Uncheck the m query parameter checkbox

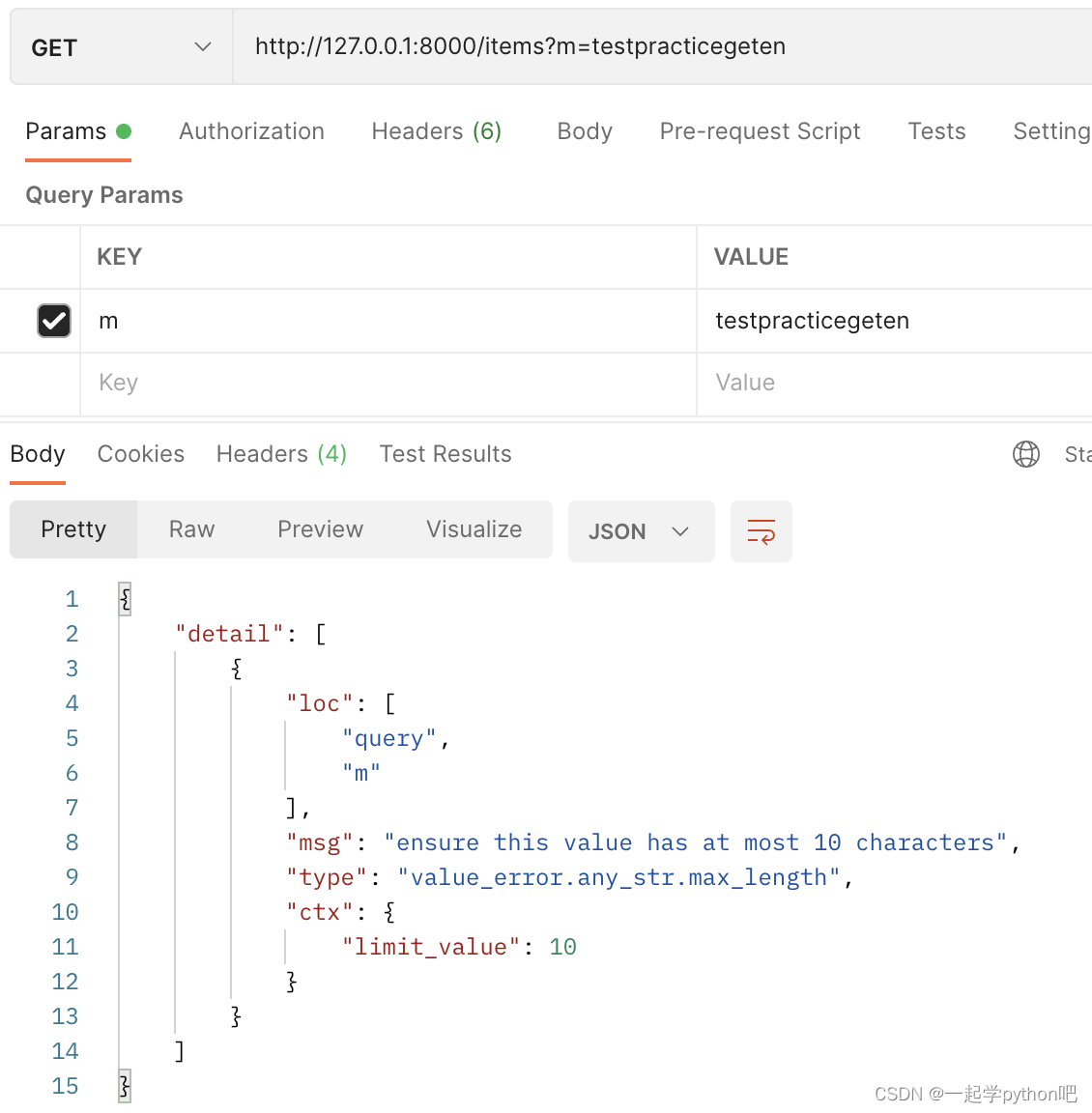click(x=53, y=321)
